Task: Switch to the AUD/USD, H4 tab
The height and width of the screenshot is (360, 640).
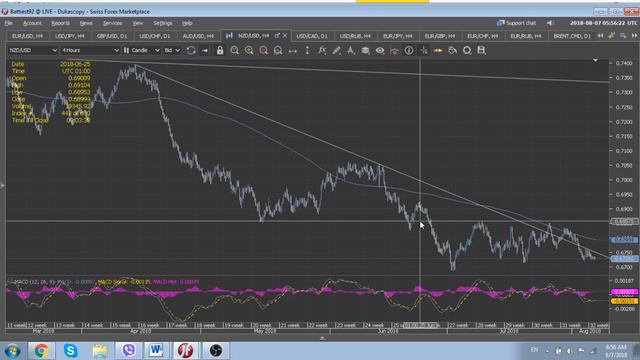Action: click(x=198, y=36)
